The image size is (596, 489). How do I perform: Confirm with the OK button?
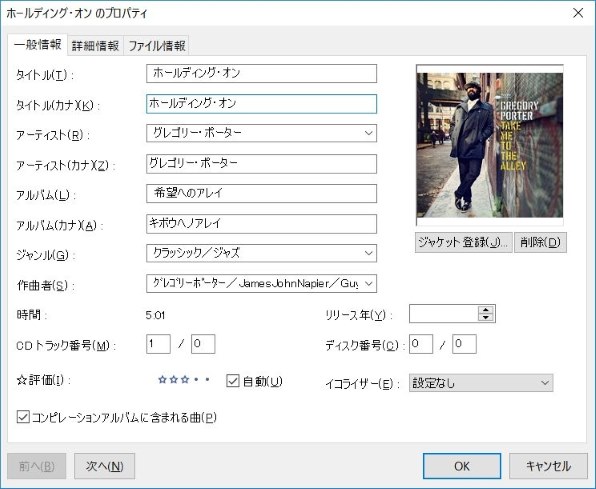[x=462, y=466]
